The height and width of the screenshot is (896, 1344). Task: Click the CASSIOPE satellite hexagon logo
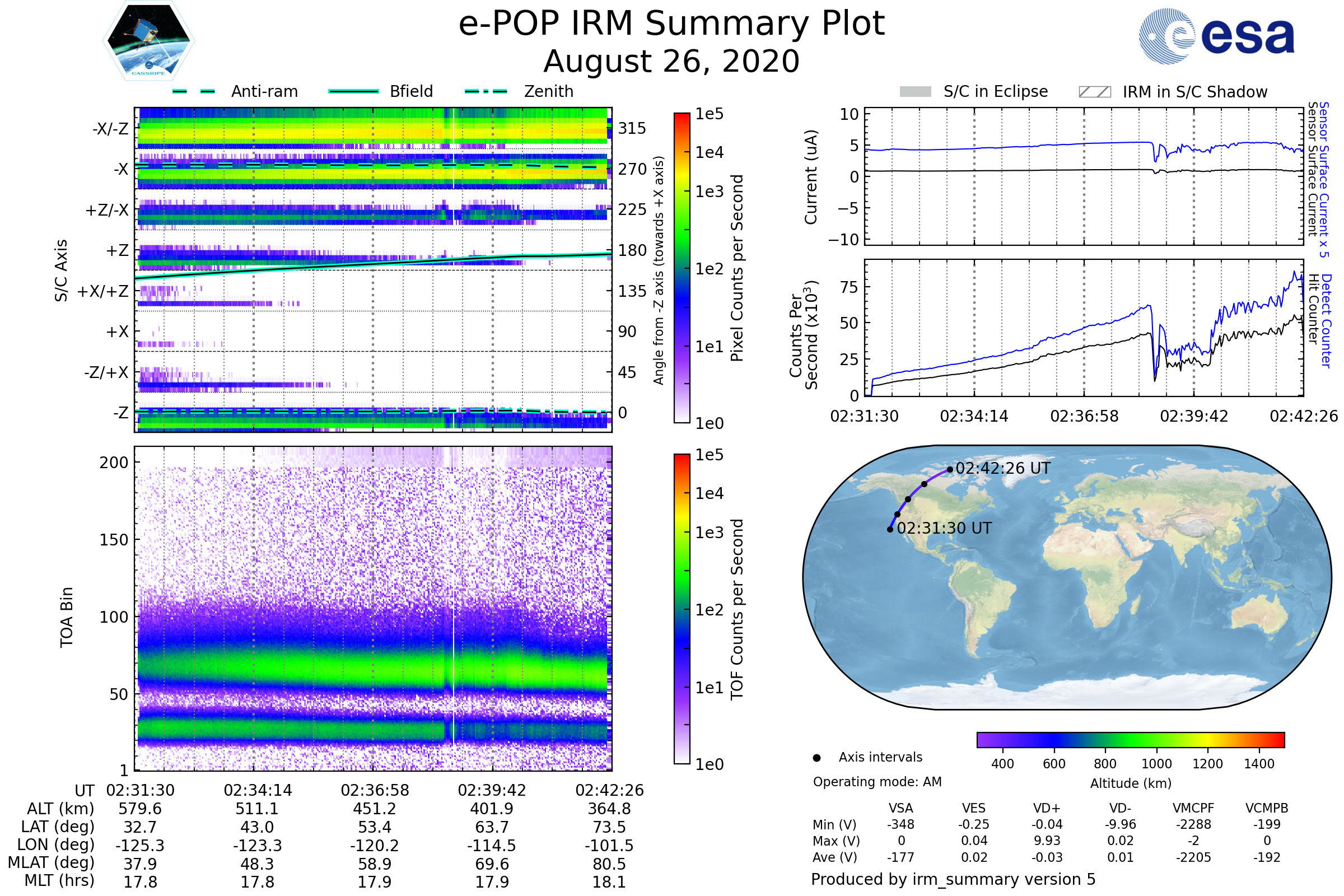(x=148, y=41)
